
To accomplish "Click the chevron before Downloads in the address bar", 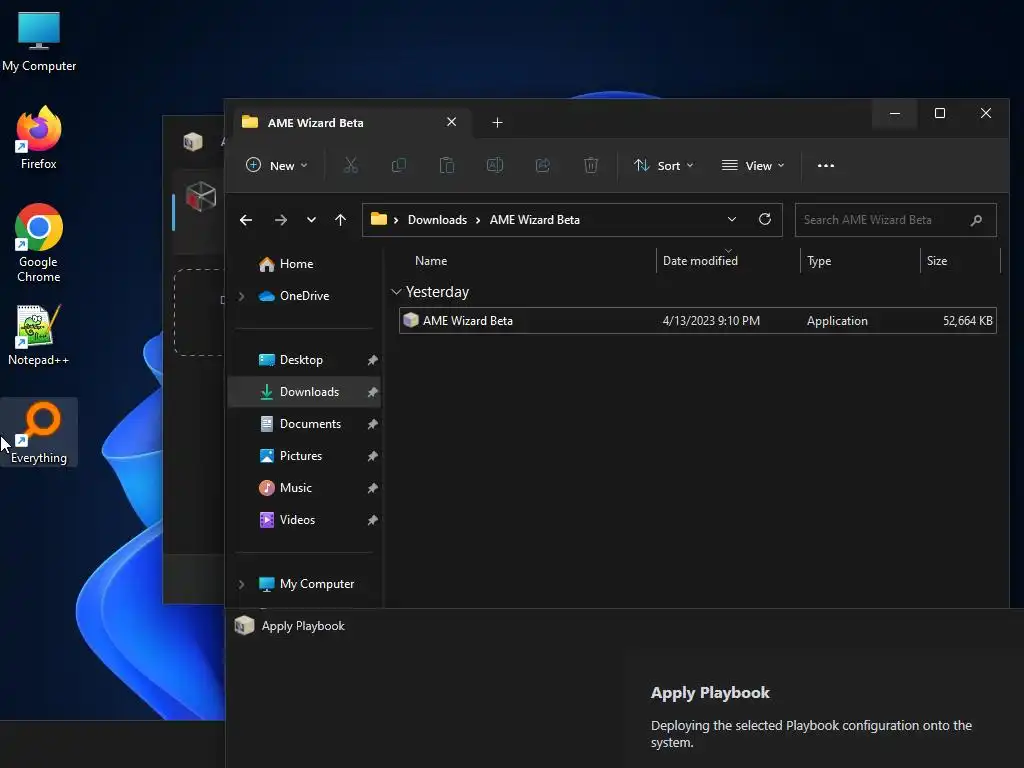I will pos(396,220).
